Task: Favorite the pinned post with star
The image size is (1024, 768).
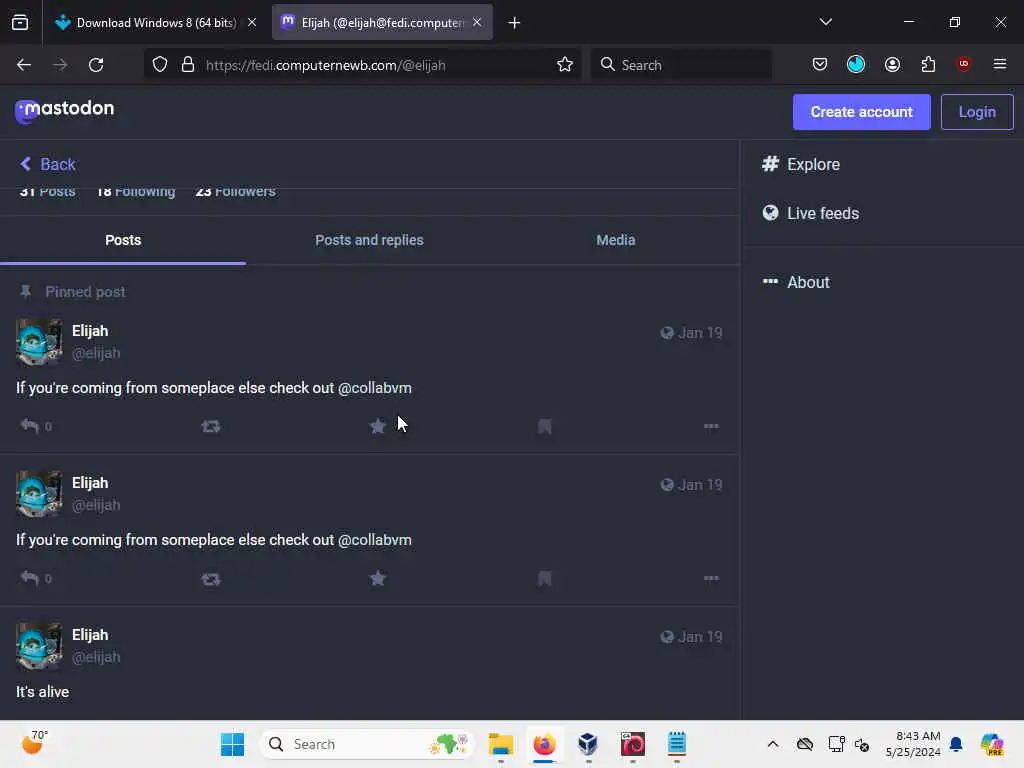Action: (x=377, y=426)
